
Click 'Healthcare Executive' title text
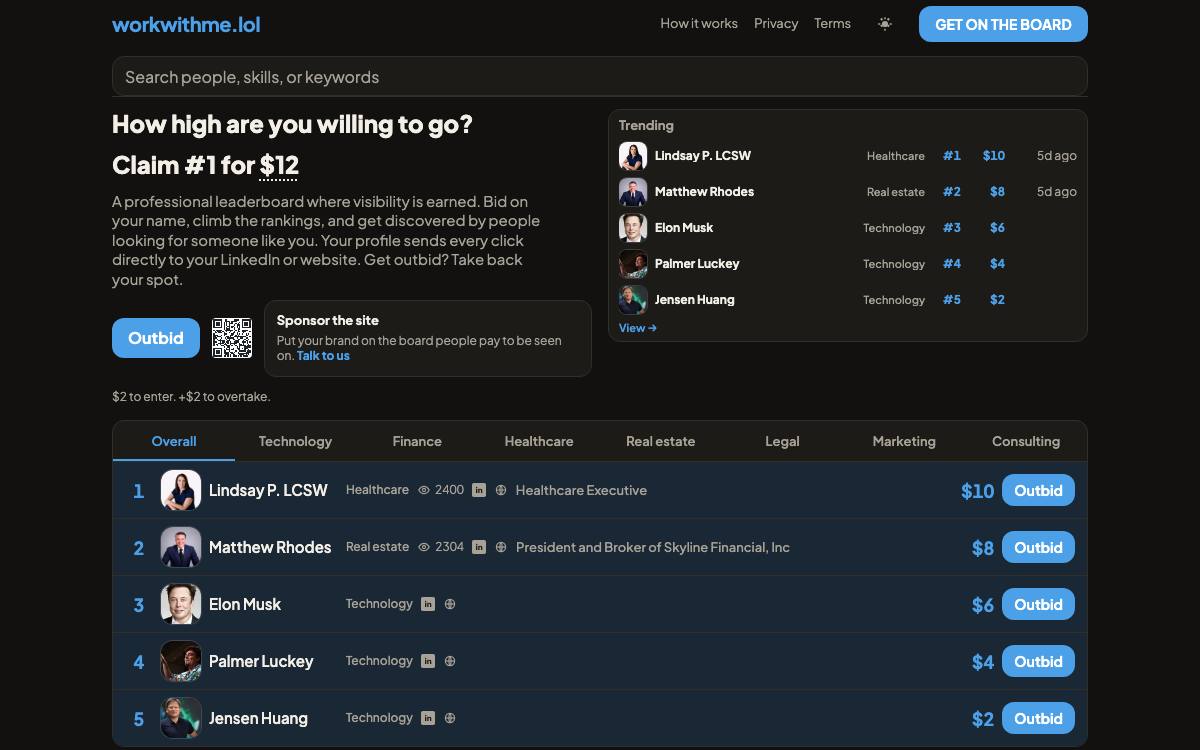(x=581, y=490)
